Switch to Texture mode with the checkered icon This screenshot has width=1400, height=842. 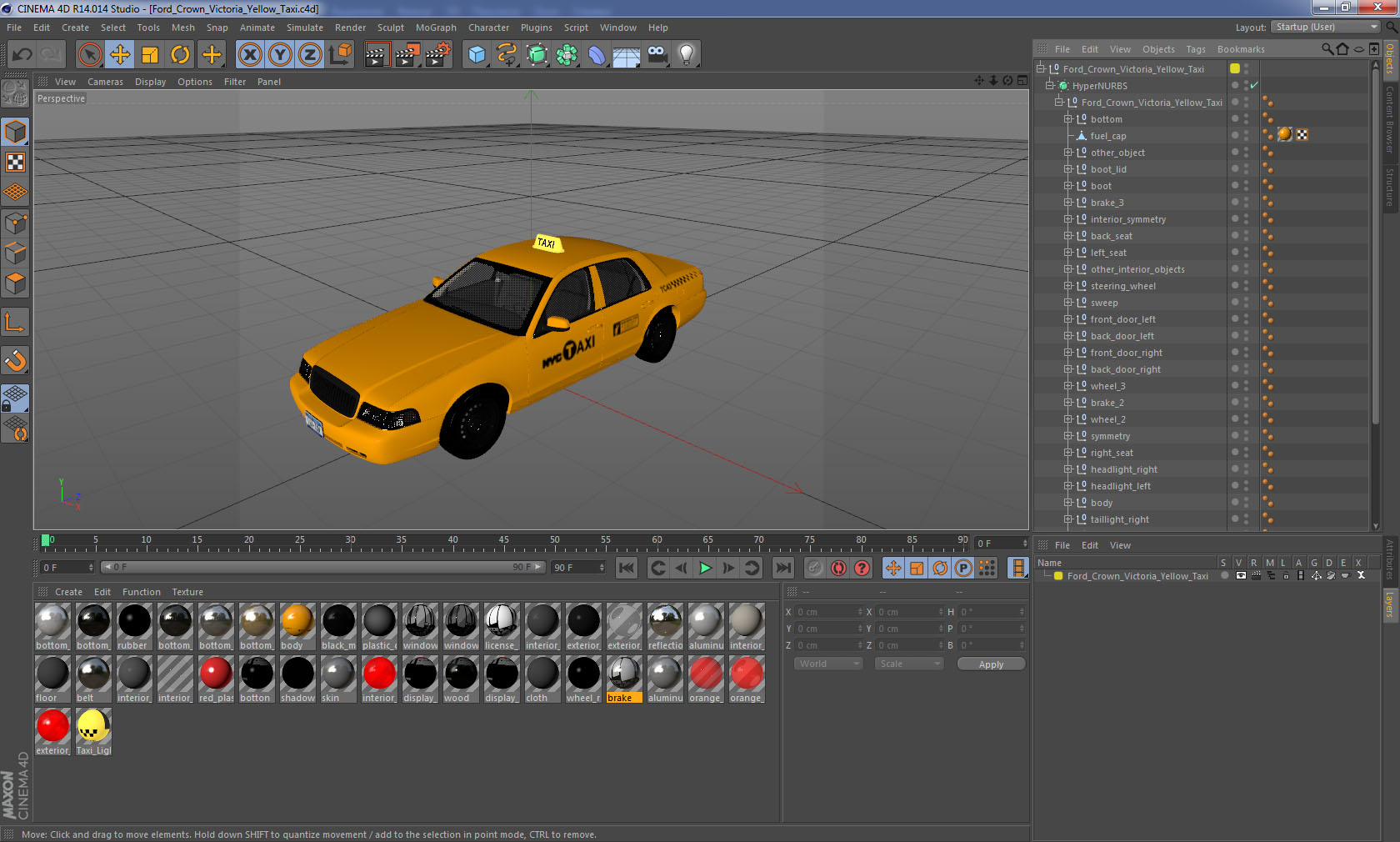[x=16, y=162]
